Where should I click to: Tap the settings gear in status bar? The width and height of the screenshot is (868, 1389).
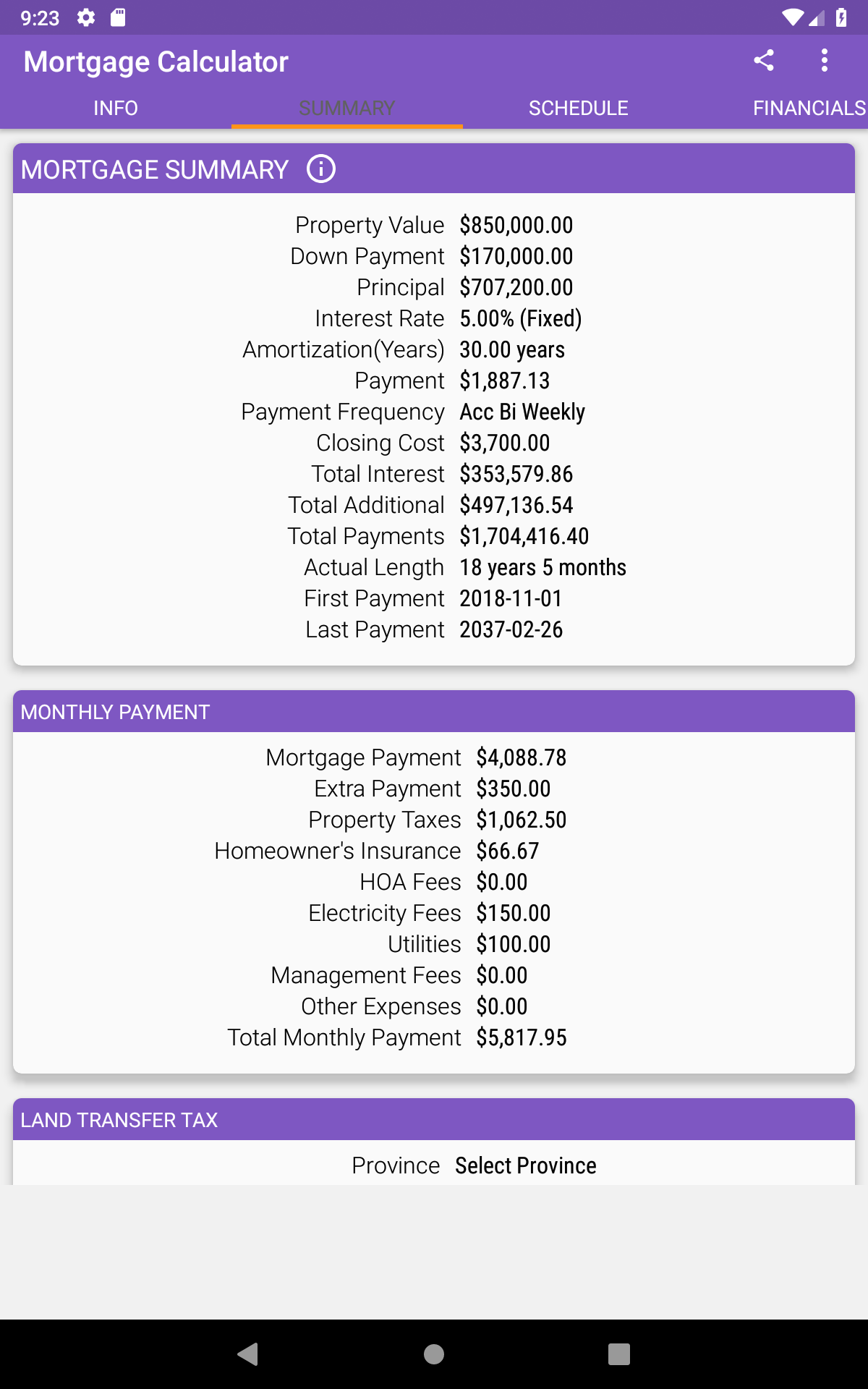pyautogui.click(x=86, y=18)
